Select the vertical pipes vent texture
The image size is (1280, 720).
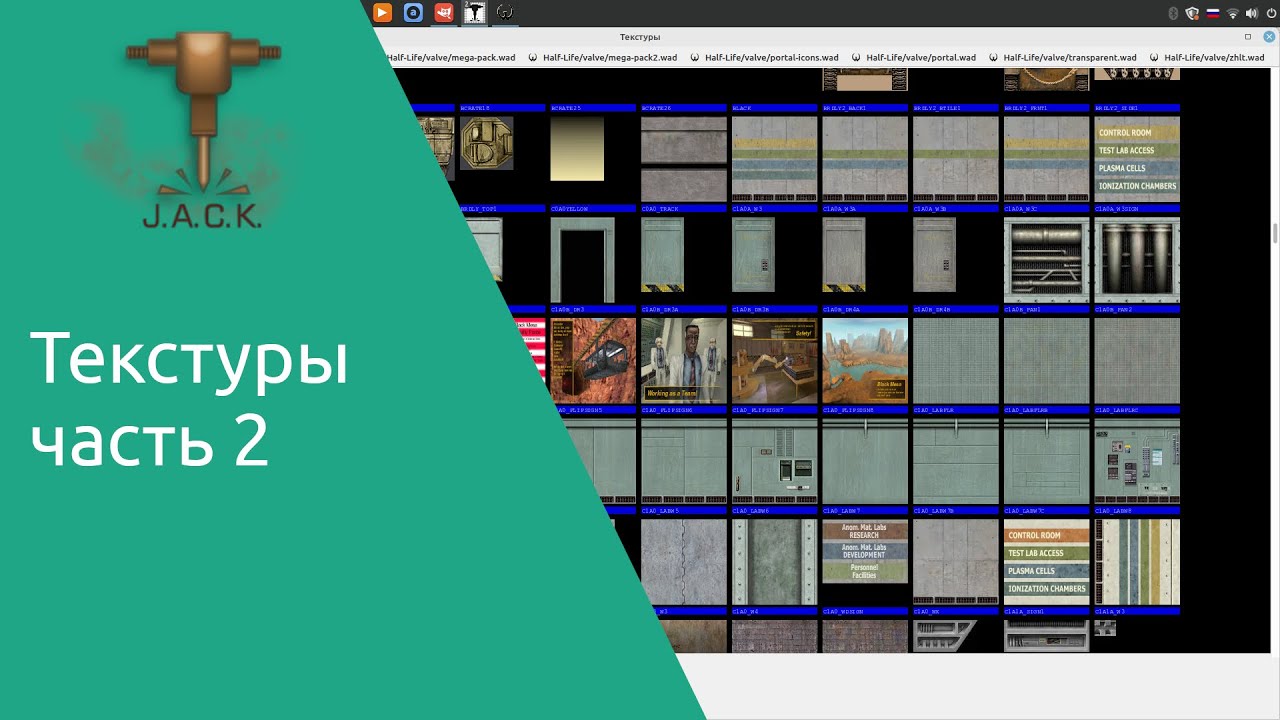pos(1137,260)
